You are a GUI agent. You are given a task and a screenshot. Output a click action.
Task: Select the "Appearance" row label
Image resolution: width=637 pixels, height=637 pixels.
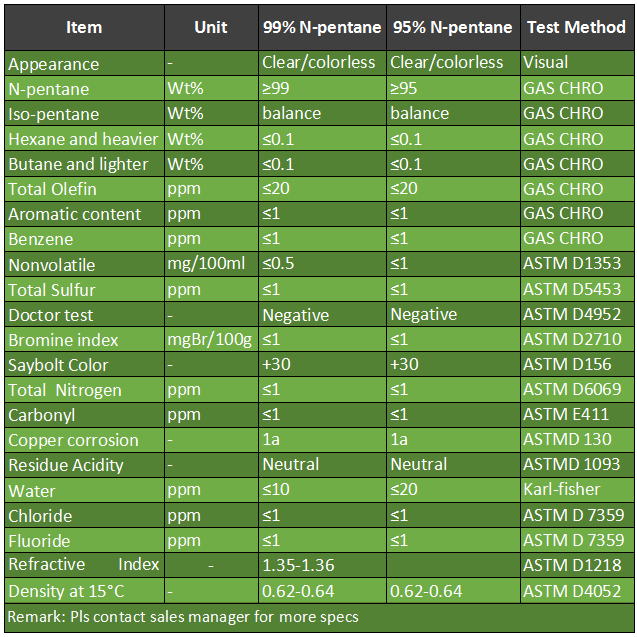pos(54,64)
